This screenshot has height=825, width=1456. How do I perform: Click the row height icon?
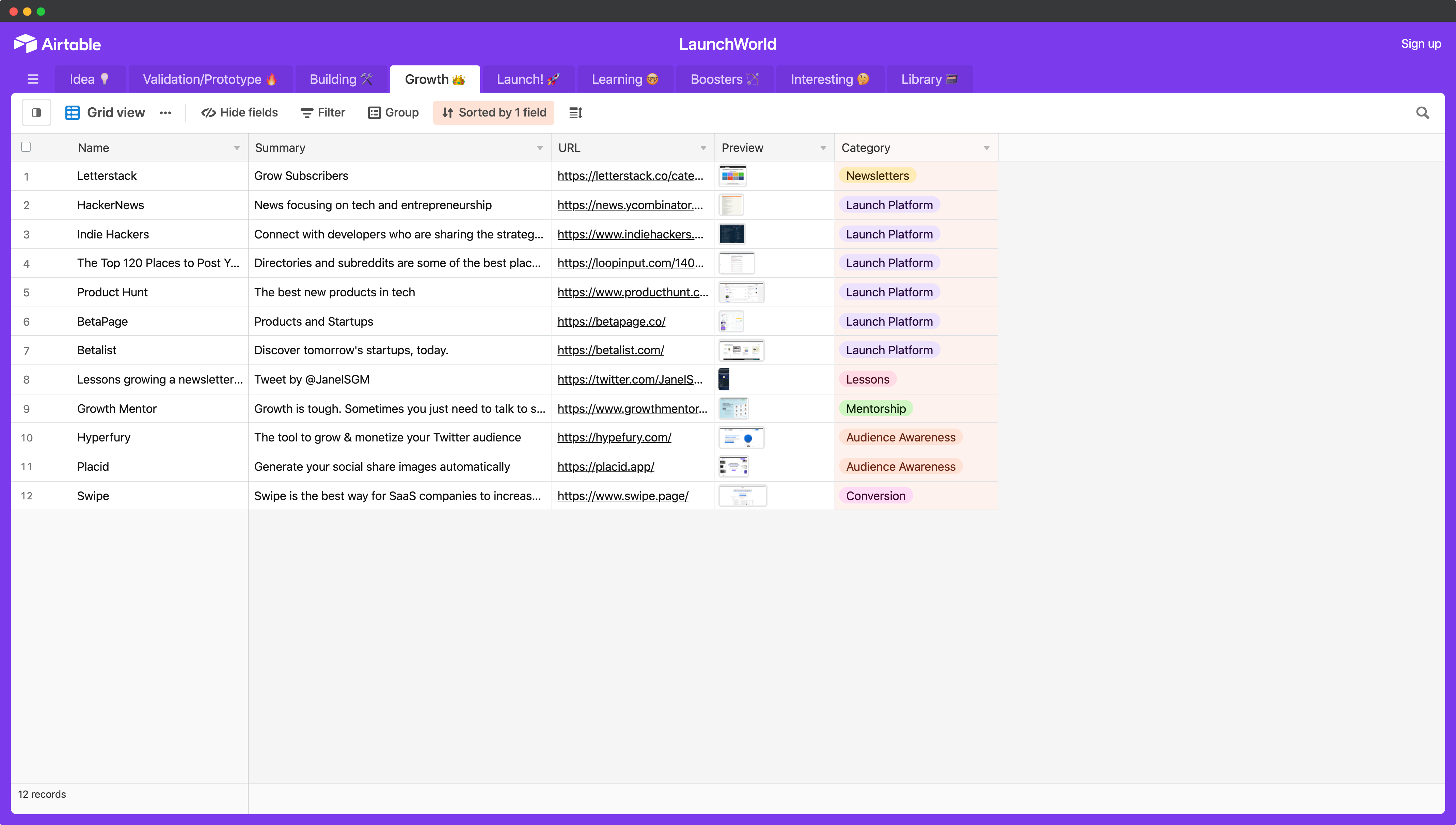click(575, 113)
